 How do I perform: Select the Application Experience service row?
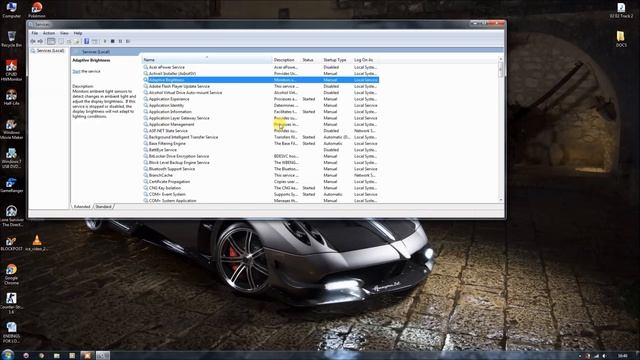(x=260, y=99)
